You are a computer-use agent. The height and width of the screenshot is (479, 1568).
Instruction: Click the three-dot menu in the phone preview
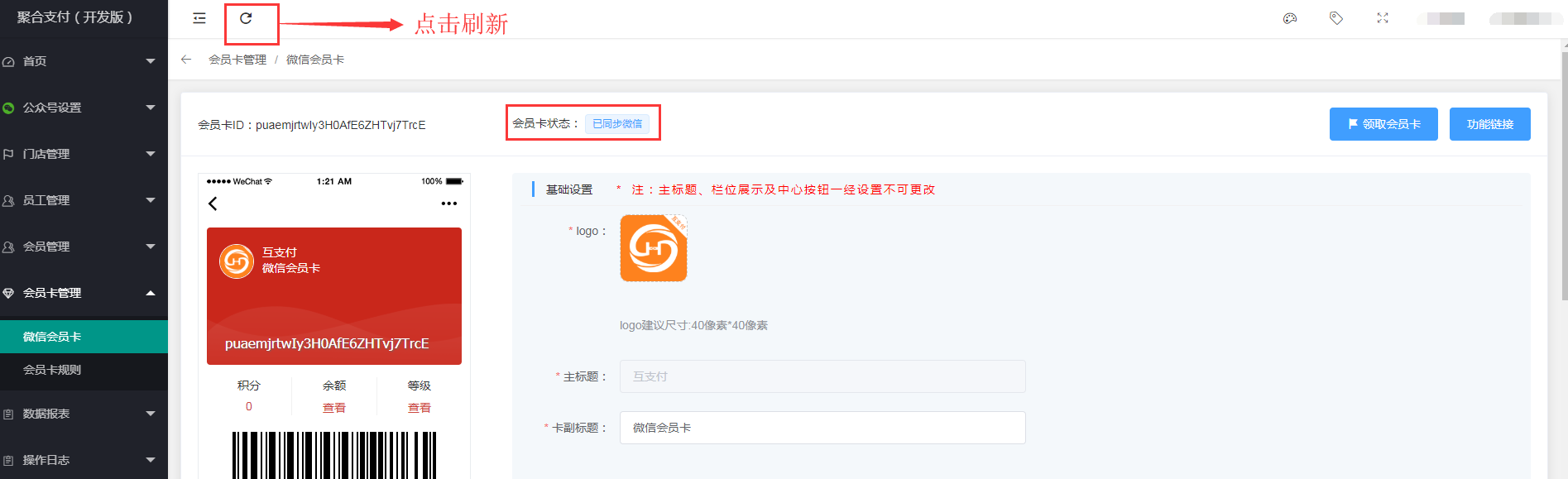coord(449,204)
